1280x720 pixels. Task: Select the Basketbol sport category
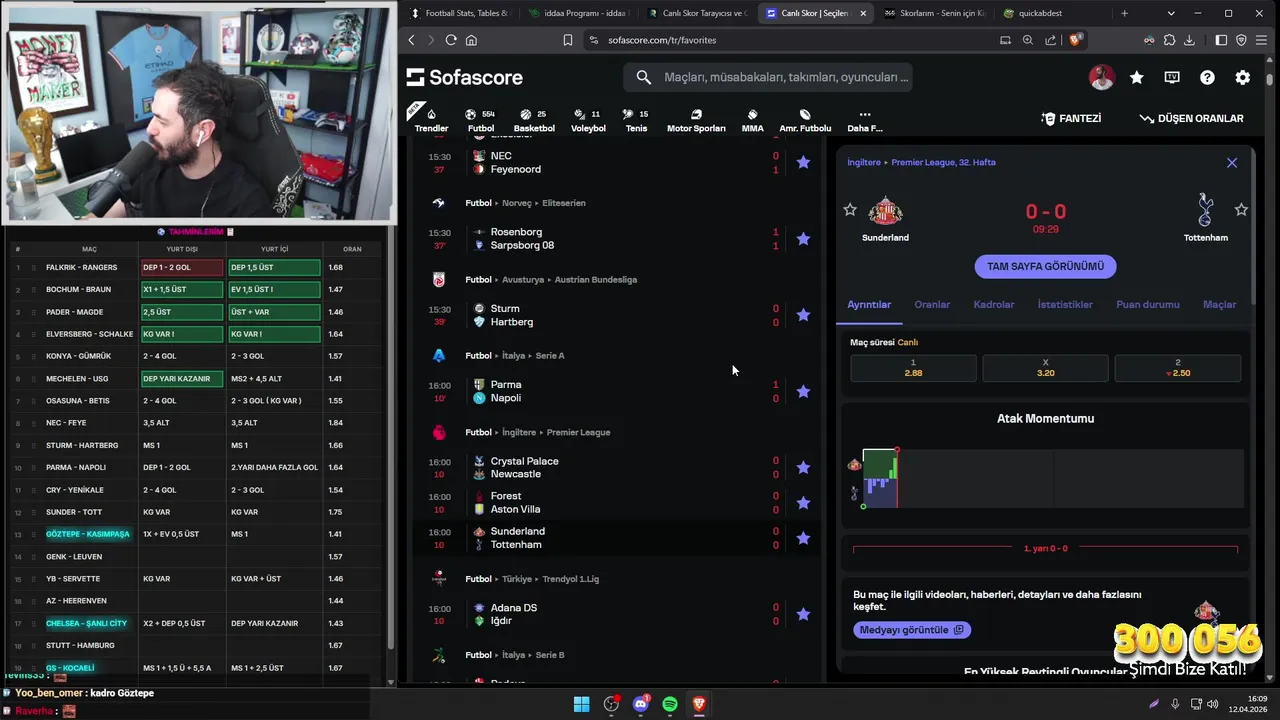534,120
